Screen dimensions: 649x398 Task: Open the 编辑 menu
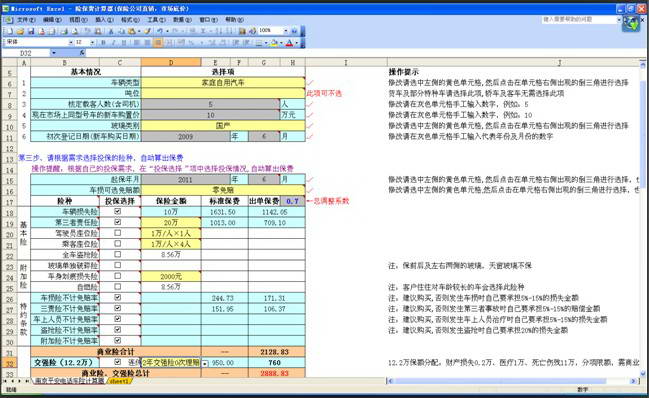[52, 19]
